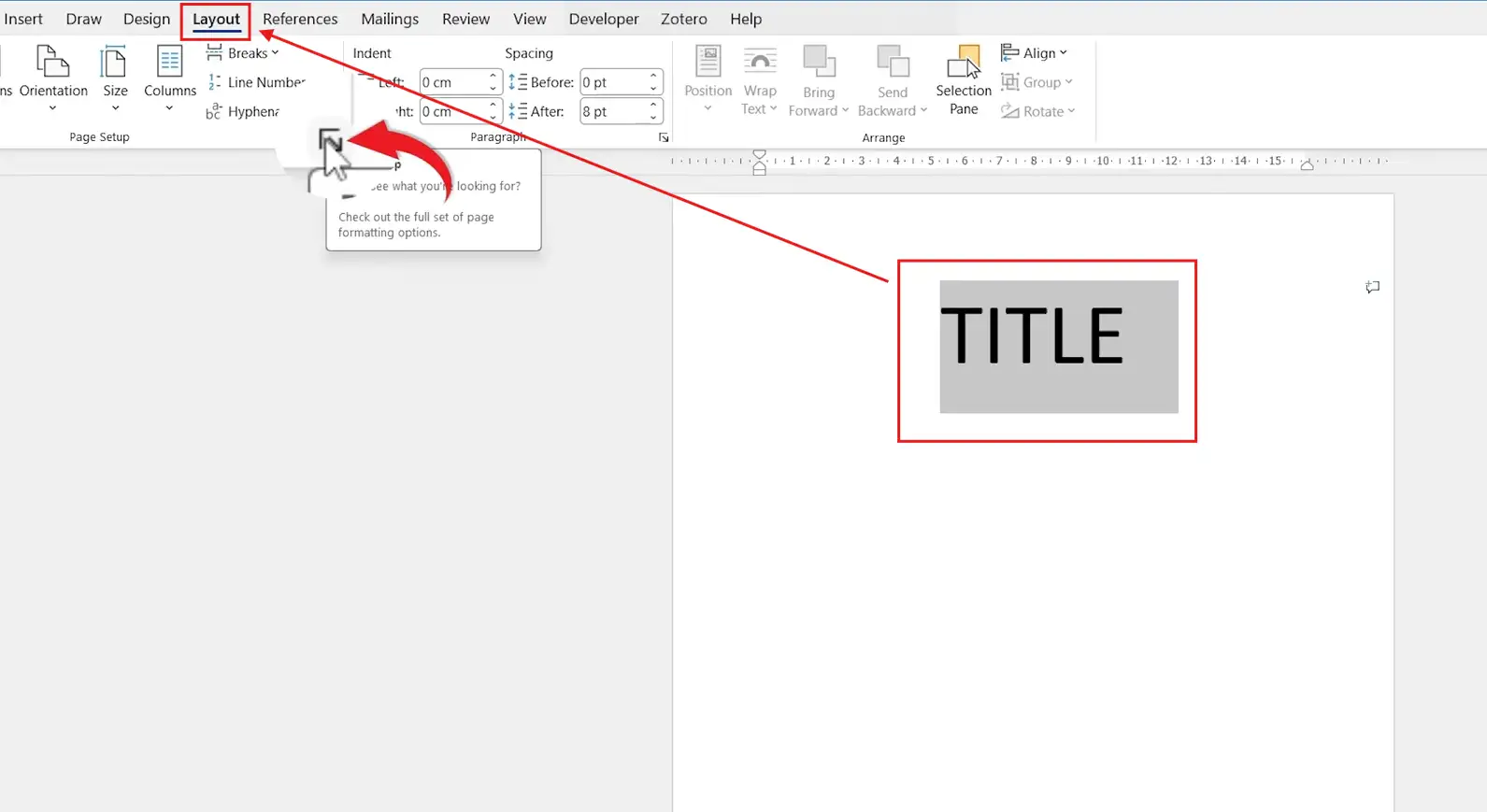Open the Review tab
Image resolution: width=1487 pixels, height=812 pixels.
coord(465,19)
